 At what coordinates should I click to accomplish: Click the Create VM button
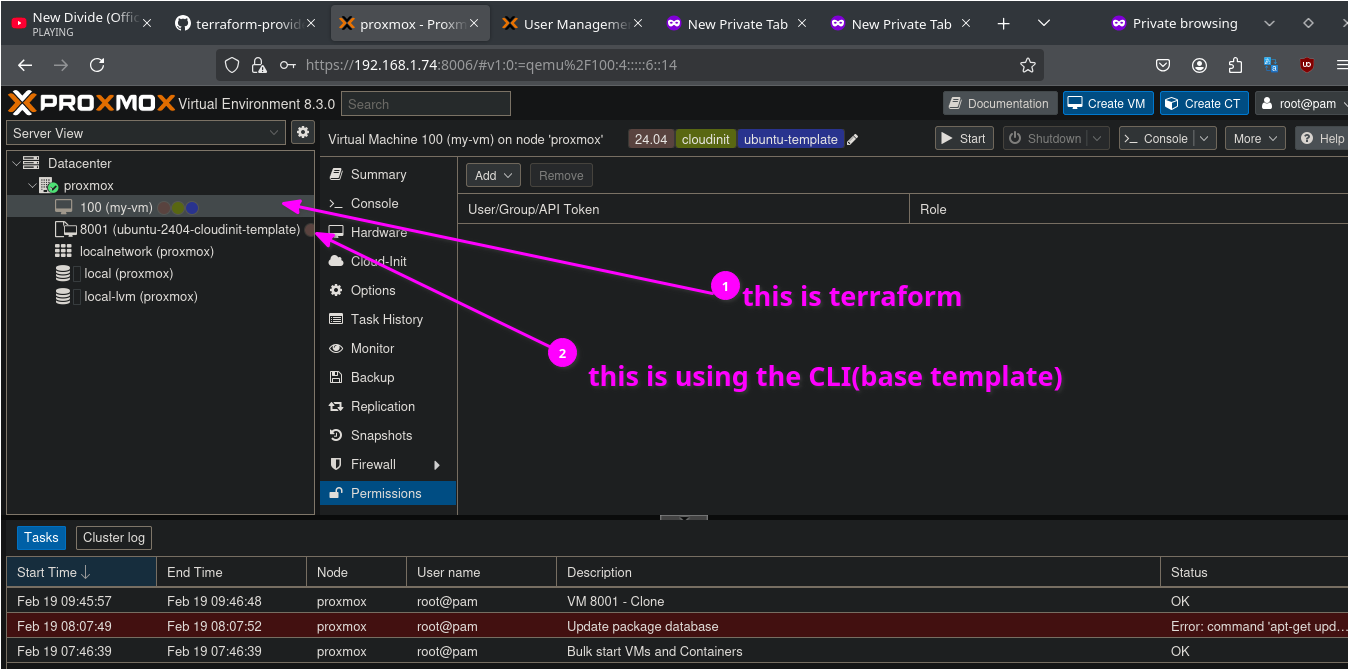[1108, 103]
